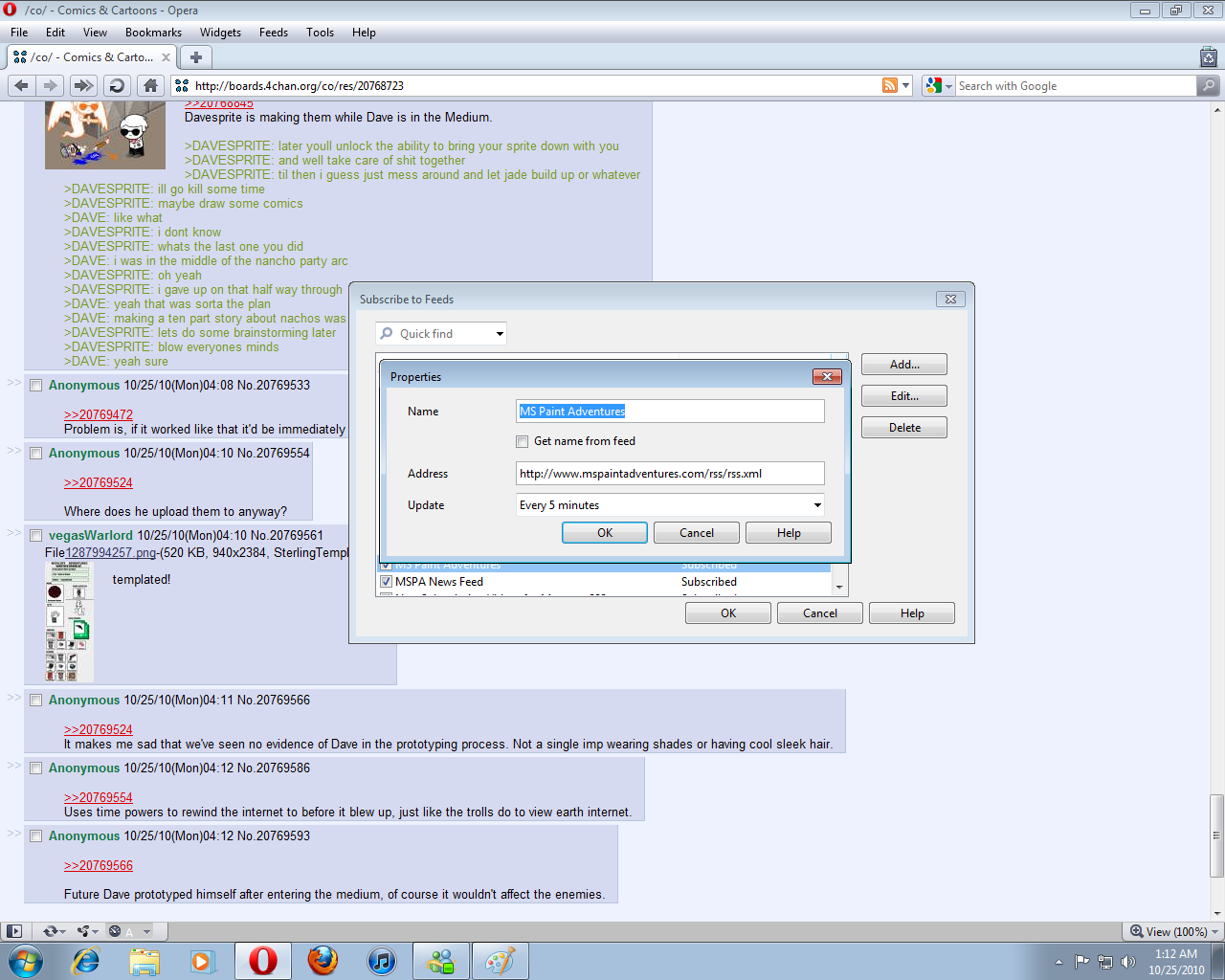
Task: Click the Fast Forward toolbar icon
Action: tap(83, 85)
